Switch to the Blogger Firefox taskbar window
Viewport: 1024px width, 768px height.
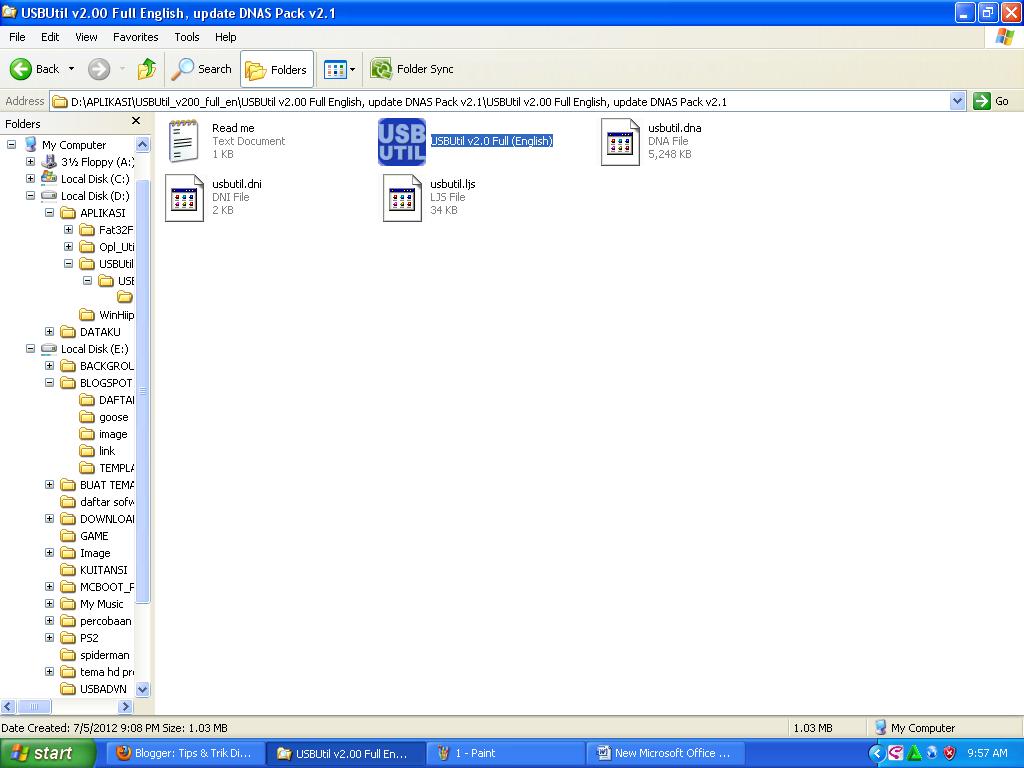tap(184, 754)
